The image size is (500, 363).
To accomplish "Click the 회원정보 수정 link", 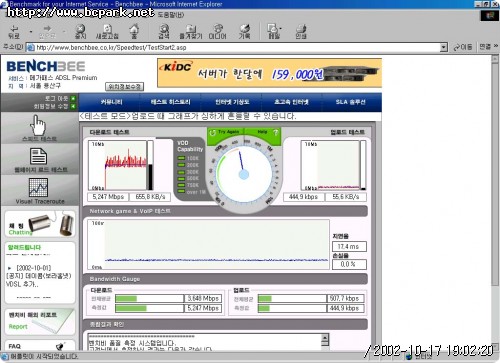I will click(51, 106).
